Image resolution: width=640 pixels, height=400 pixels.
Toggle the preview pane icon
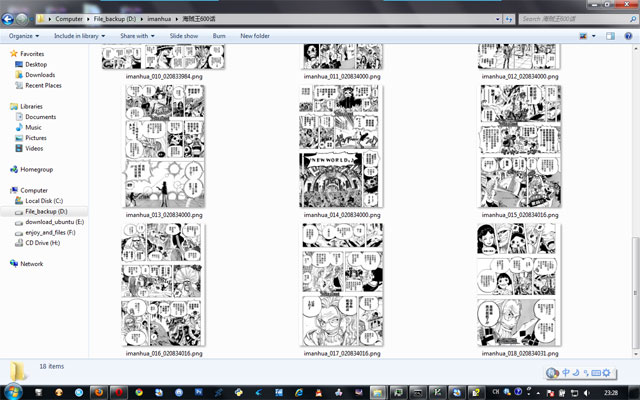pos(610,36)
